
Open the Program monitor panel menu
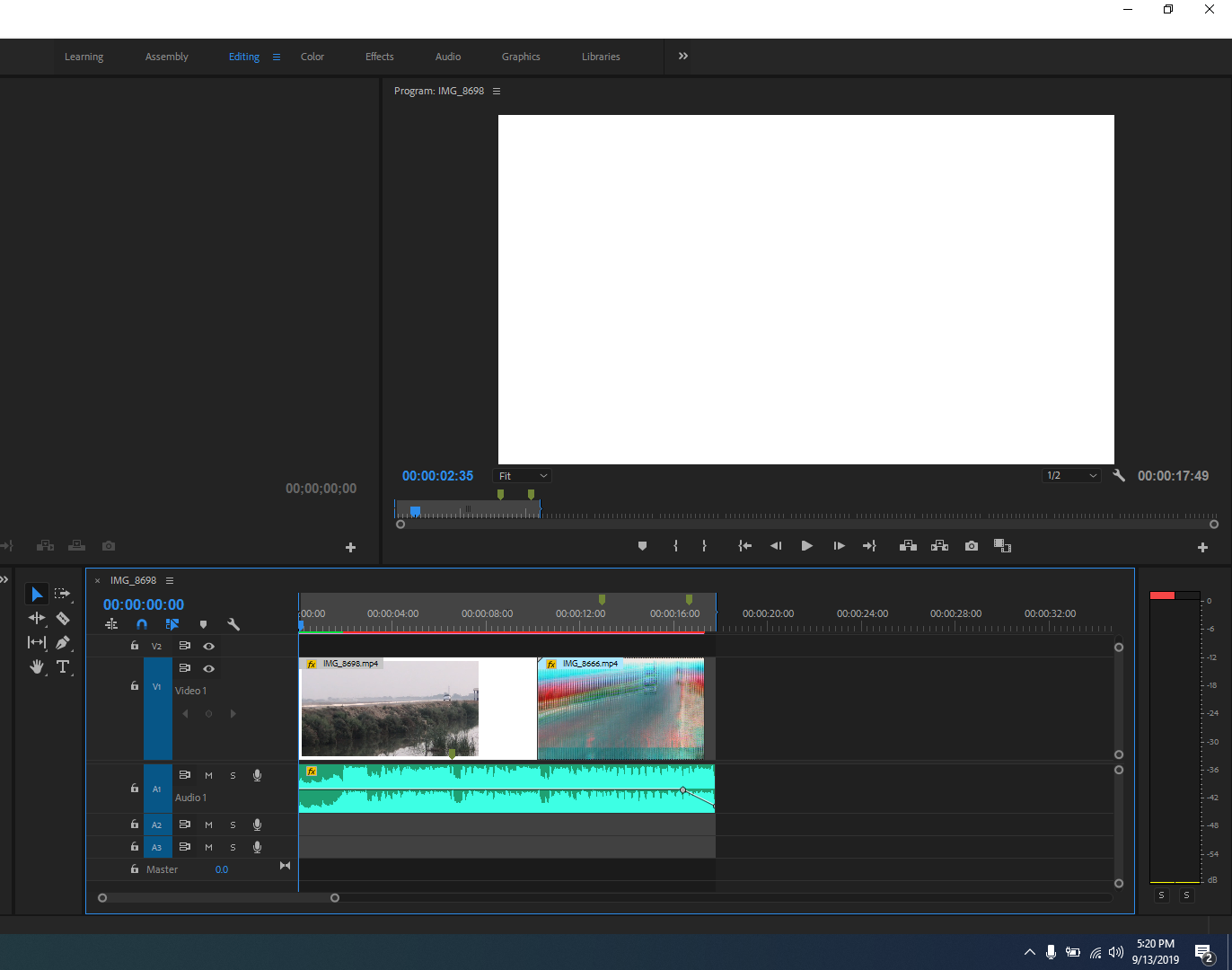(497, 91)
